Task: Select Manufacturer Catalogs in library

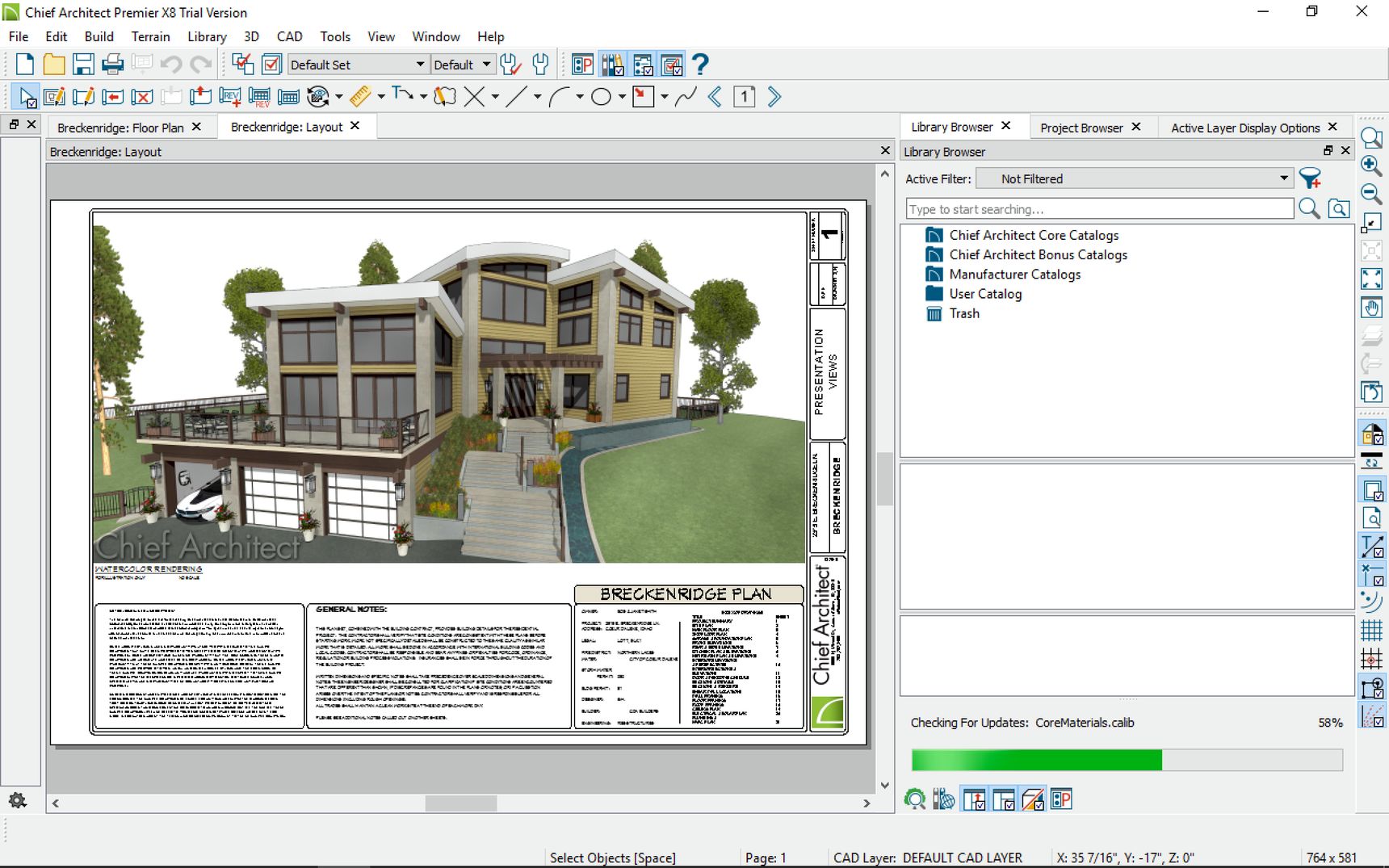Action: (1014, 275)
